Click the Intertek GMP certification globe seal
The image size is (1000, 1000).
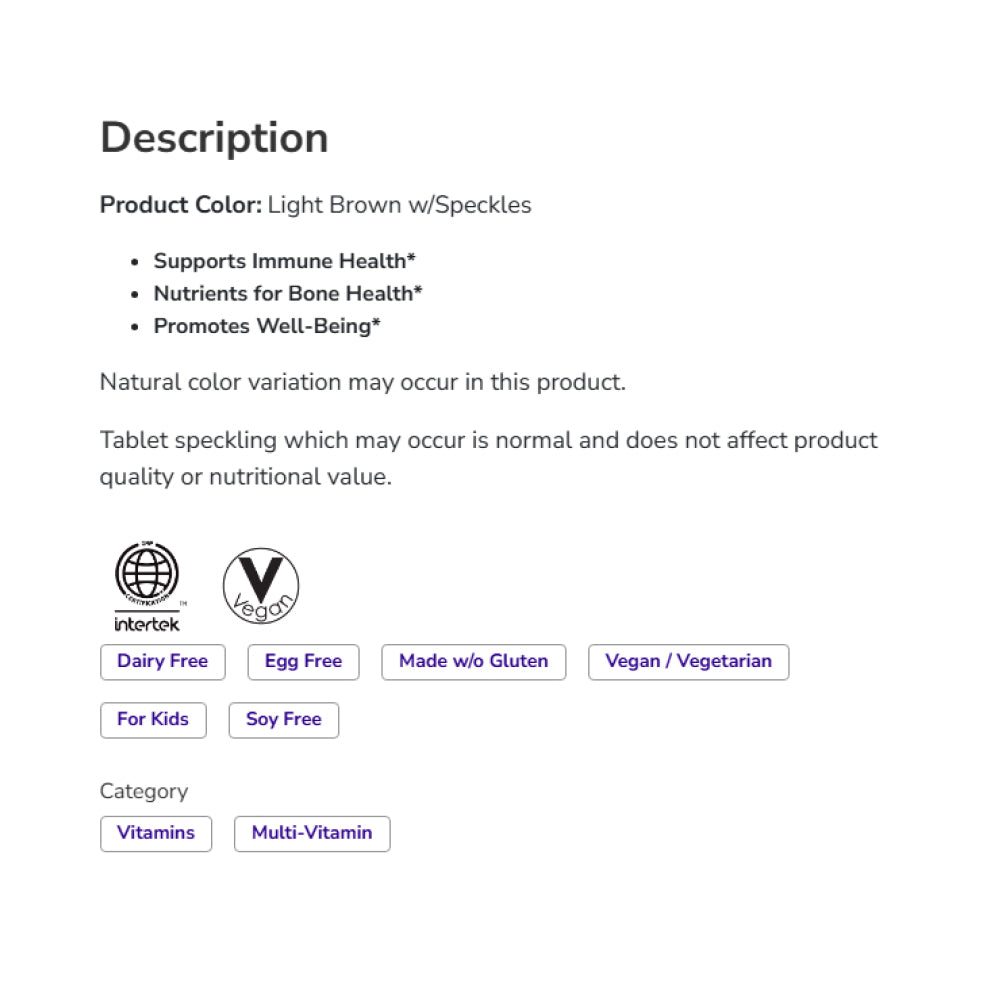(146, 575)
